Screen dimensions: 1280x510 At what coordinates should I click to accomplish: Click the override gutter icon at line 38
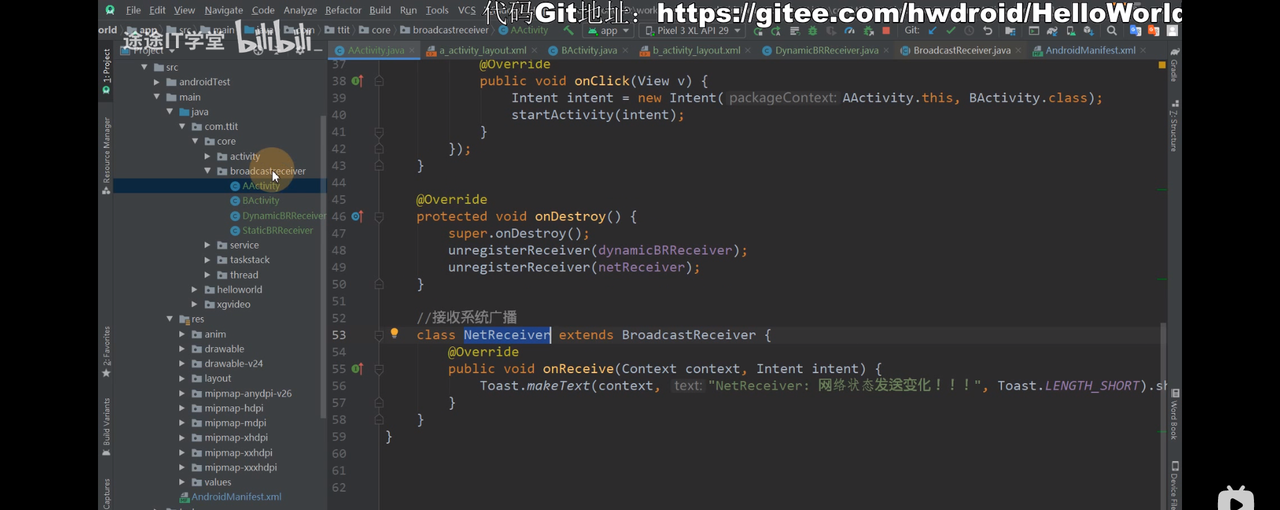(x=356, y=81)
